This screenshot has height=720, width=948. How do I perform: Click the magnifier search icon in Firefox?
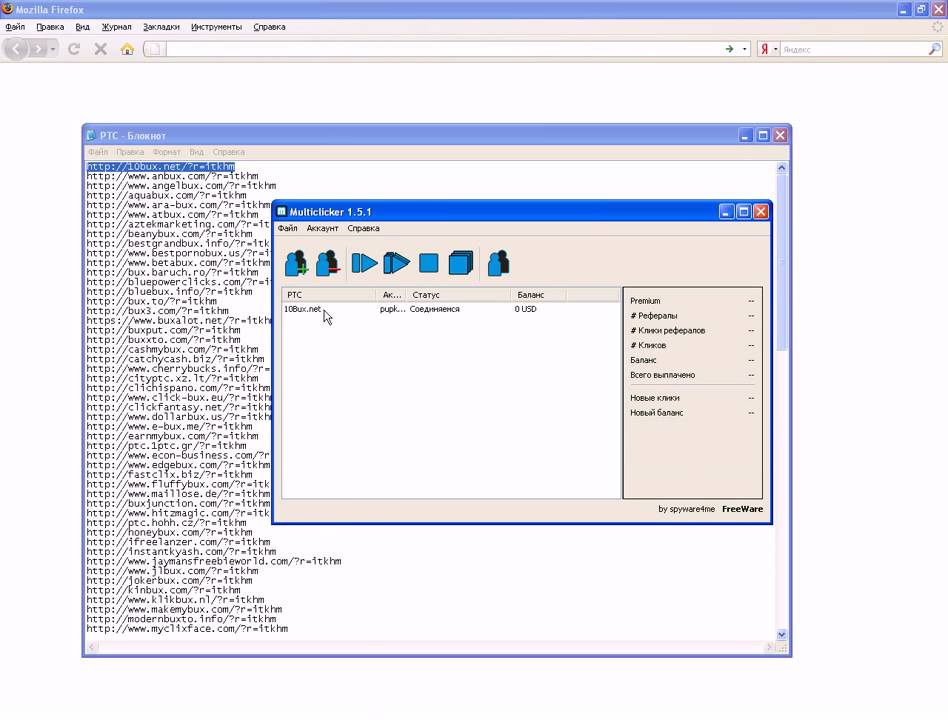tap(935, 49)
